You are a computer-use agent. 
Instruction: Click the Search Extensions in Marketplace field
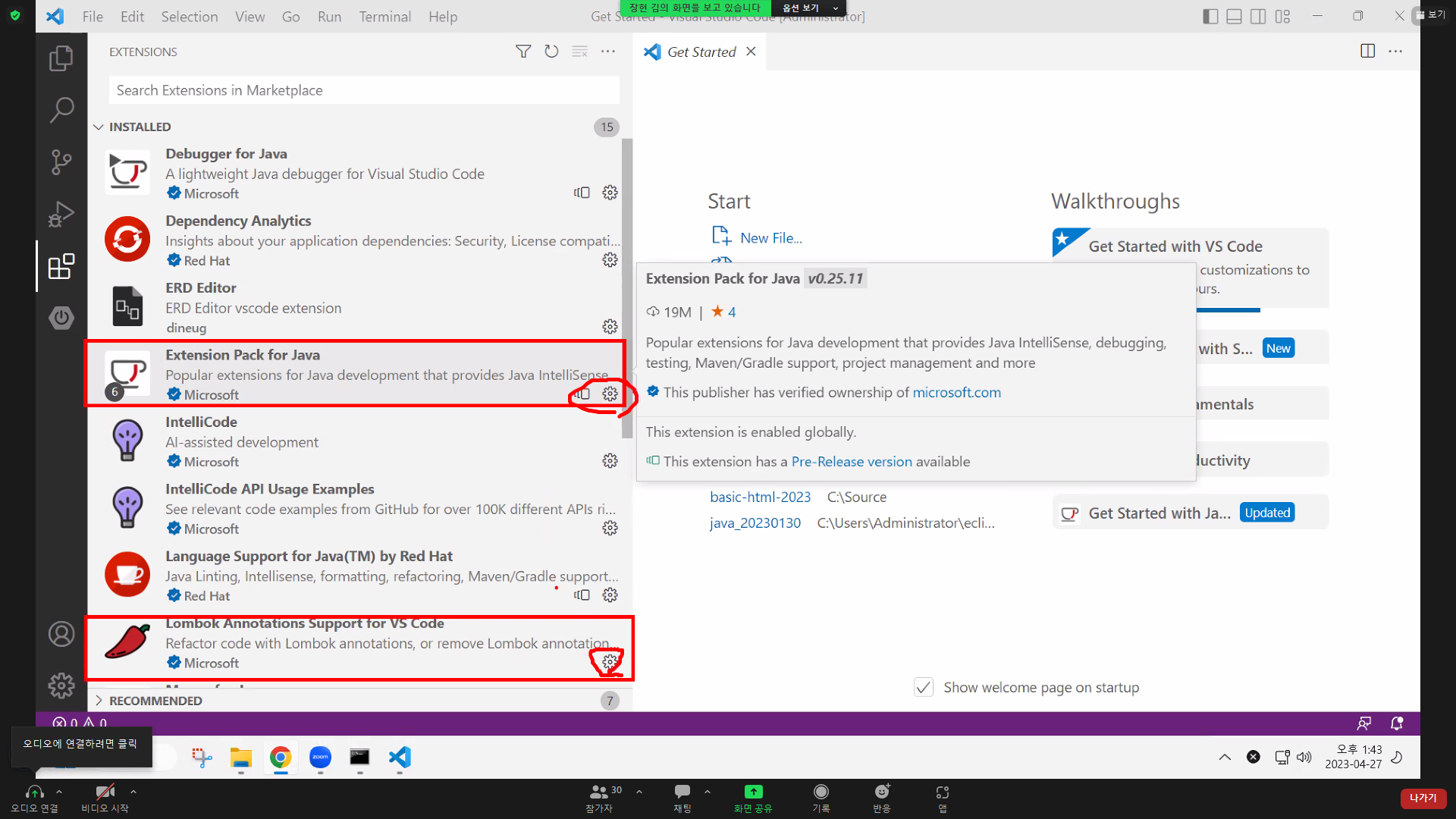[364, 90]
